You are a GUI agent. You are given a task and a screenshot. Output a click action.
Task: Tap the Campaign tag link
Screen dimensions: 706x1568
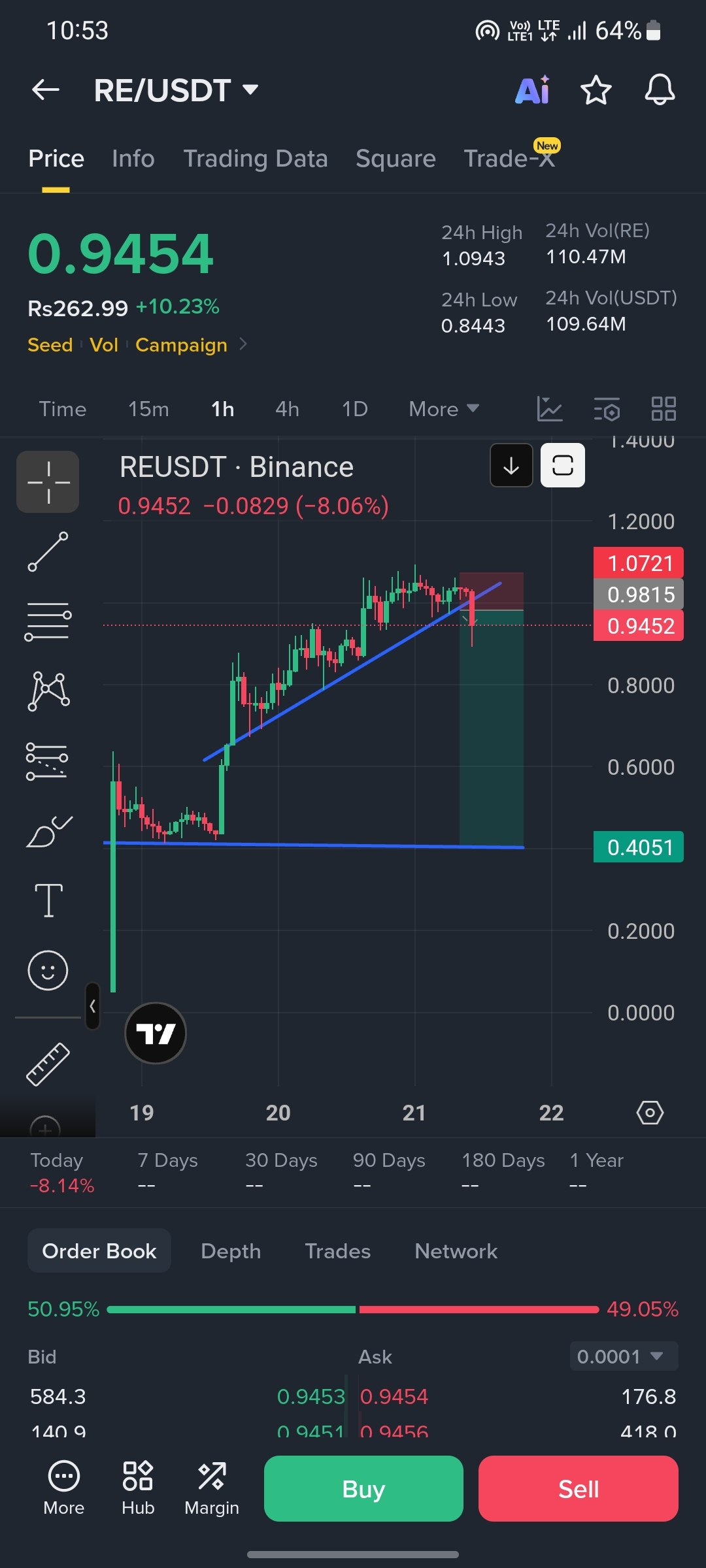pos(181,344)
